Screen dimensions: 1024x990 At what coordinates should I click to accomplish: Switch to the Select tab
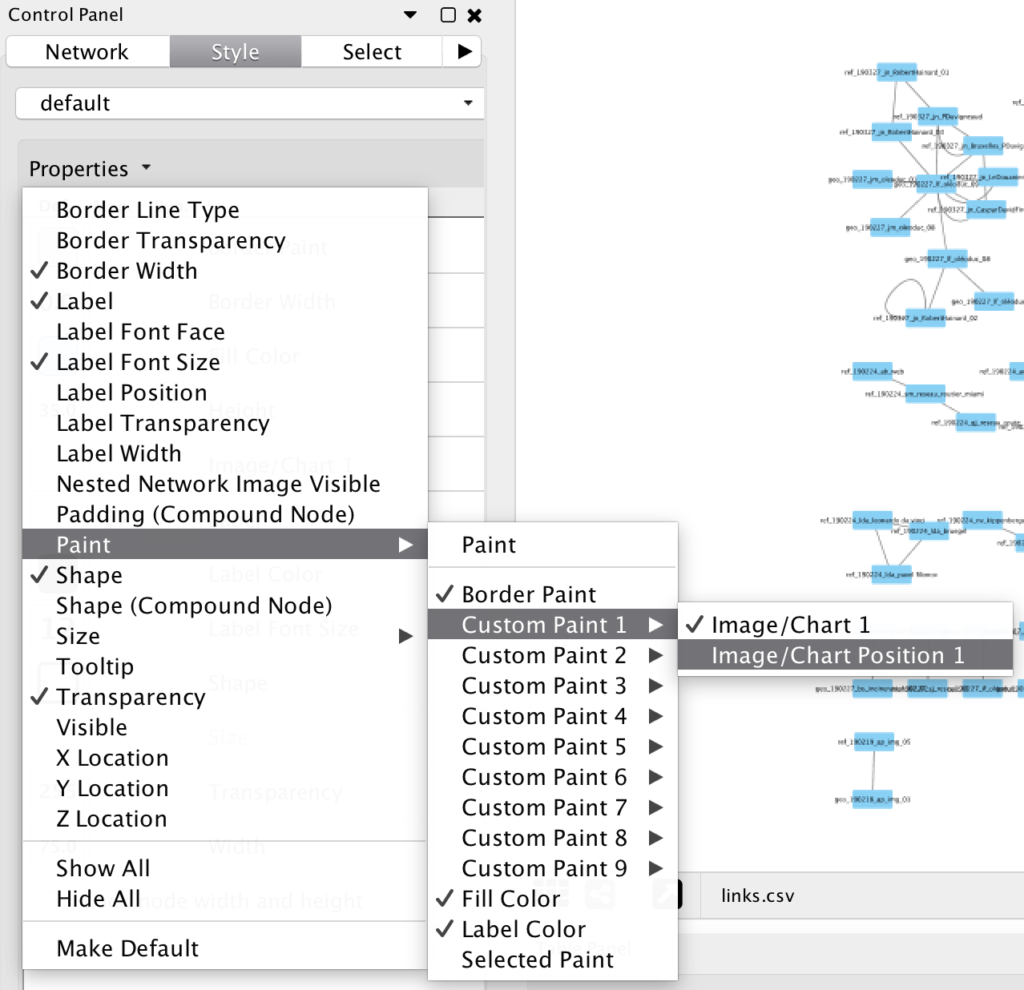coord(372,52)
